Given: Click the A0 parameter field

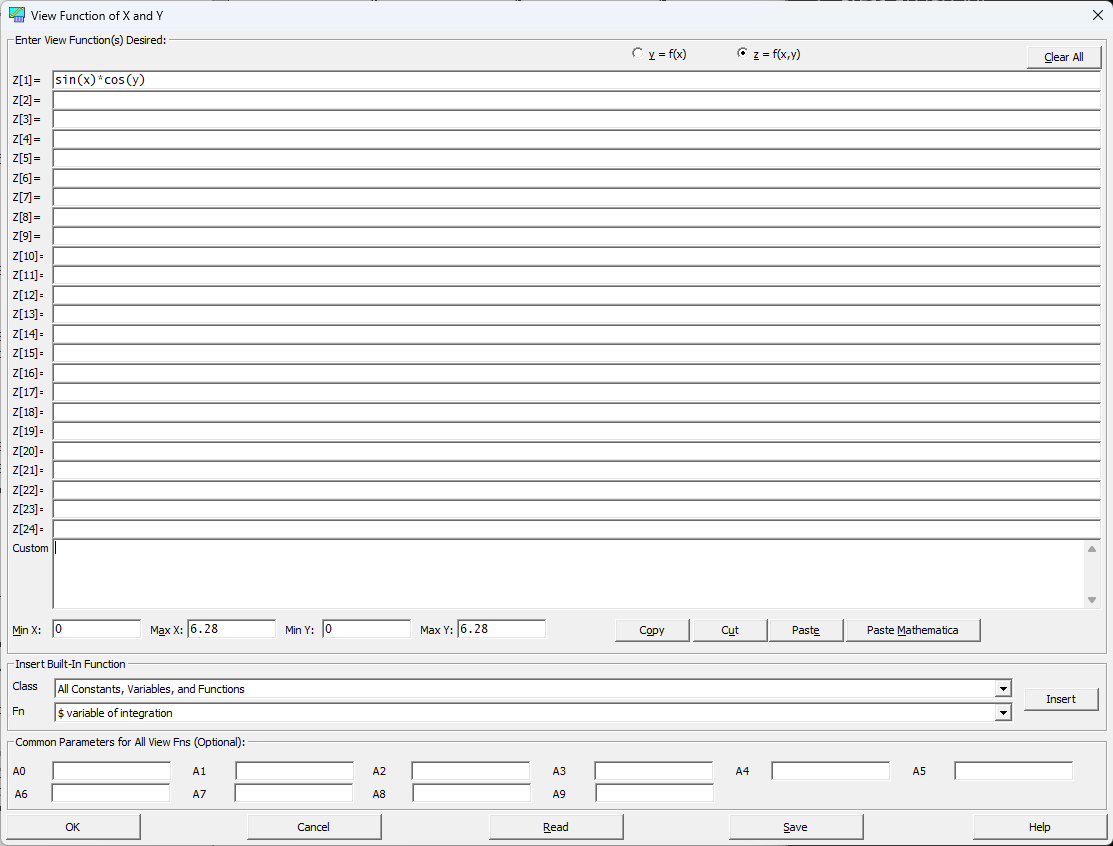Looking at the screenshot, I should (111, 771).
